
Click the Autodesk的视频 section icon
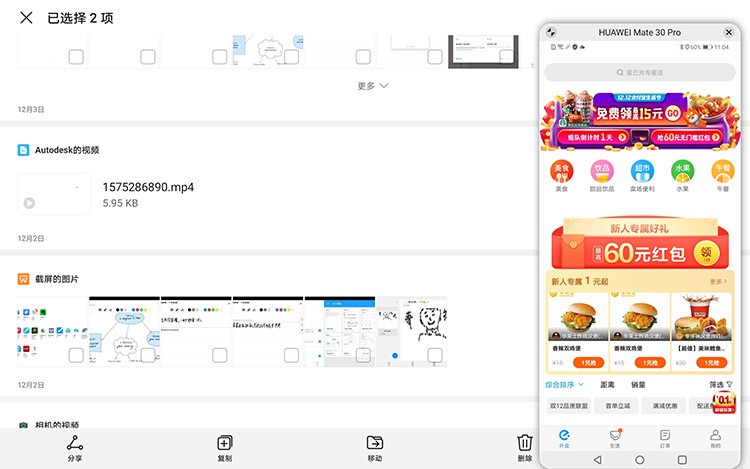[x=23, y=150]
